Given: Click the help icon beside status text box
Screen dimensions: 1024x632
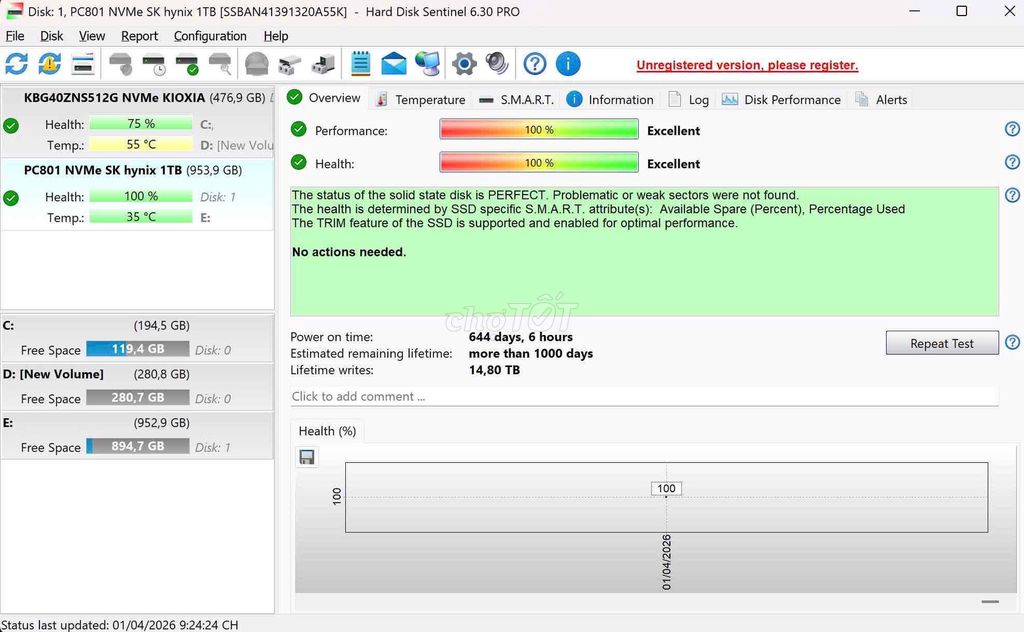Looking at the screenshot, I should (x=1012, y=195).
